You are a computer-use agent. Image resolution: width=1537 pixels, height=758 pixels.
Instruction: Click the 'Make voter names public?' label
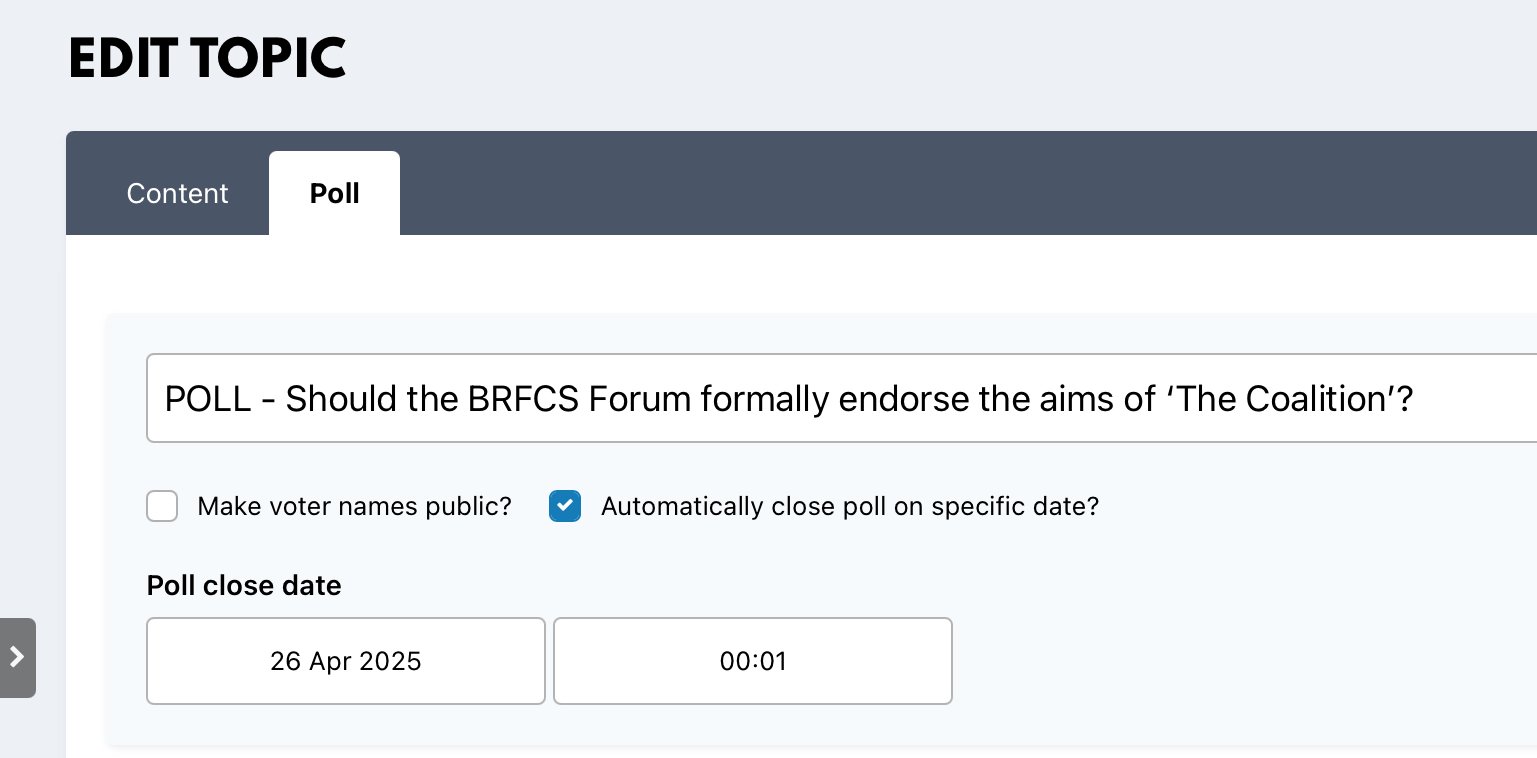pyautogui.click(x=354, y=507)
